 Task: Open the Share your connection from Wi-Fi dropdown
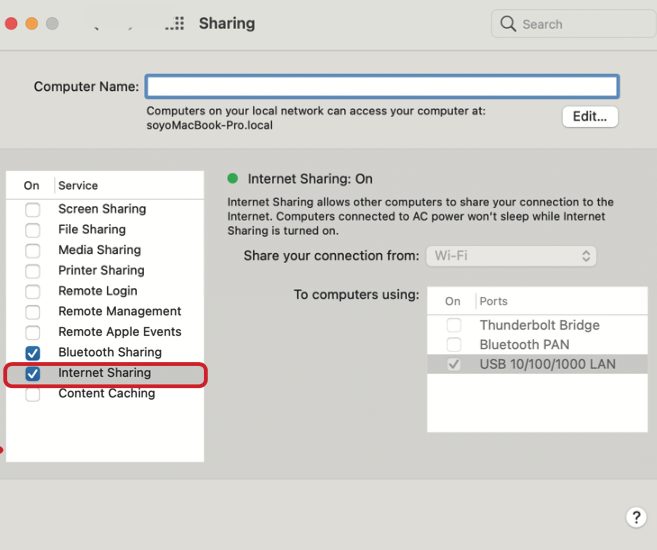511,256
